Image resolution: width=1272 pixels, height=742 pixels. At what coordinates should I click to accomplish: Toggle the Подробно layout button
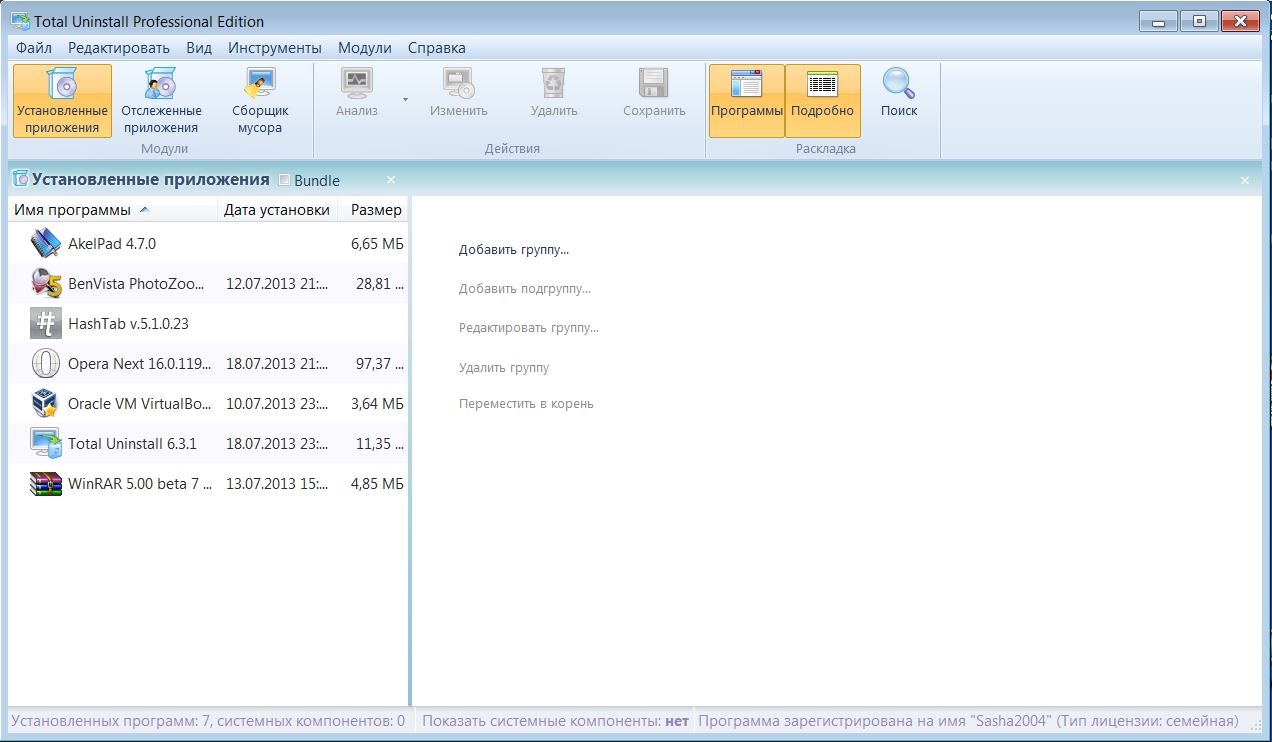(822, 101)
